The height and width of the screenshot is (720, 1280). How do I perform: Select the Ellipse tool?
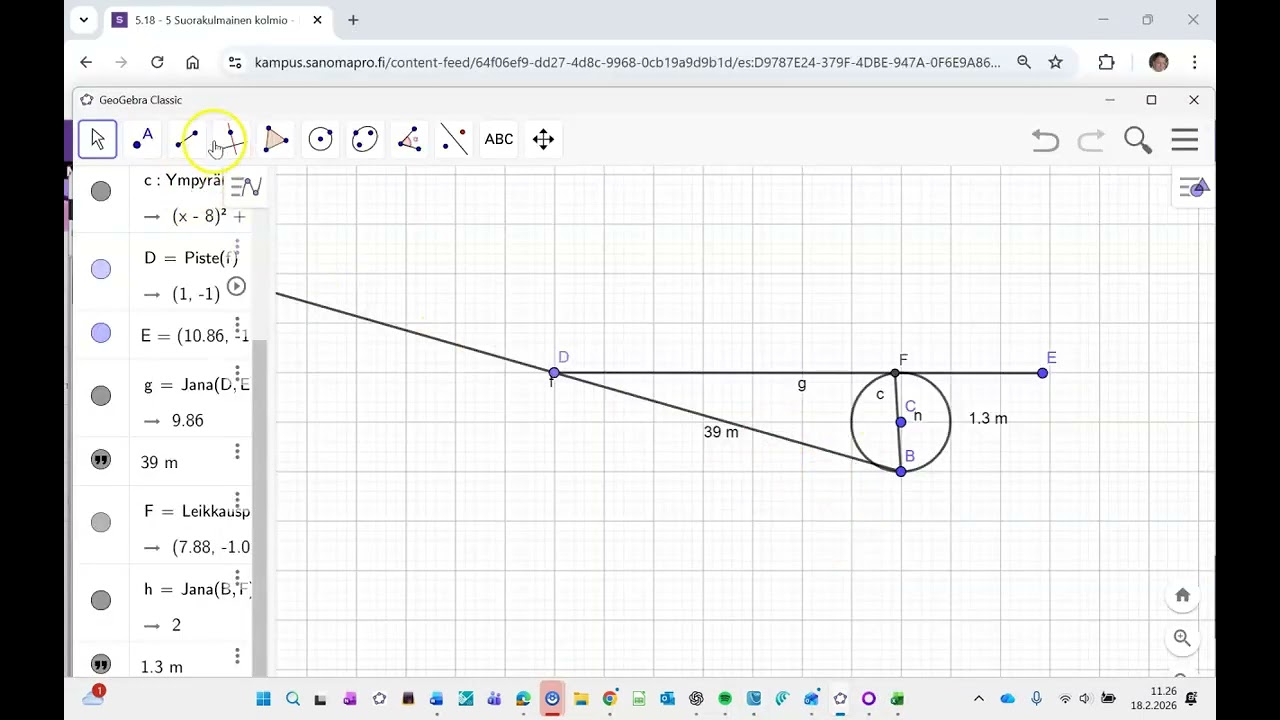tap(365, 139)
